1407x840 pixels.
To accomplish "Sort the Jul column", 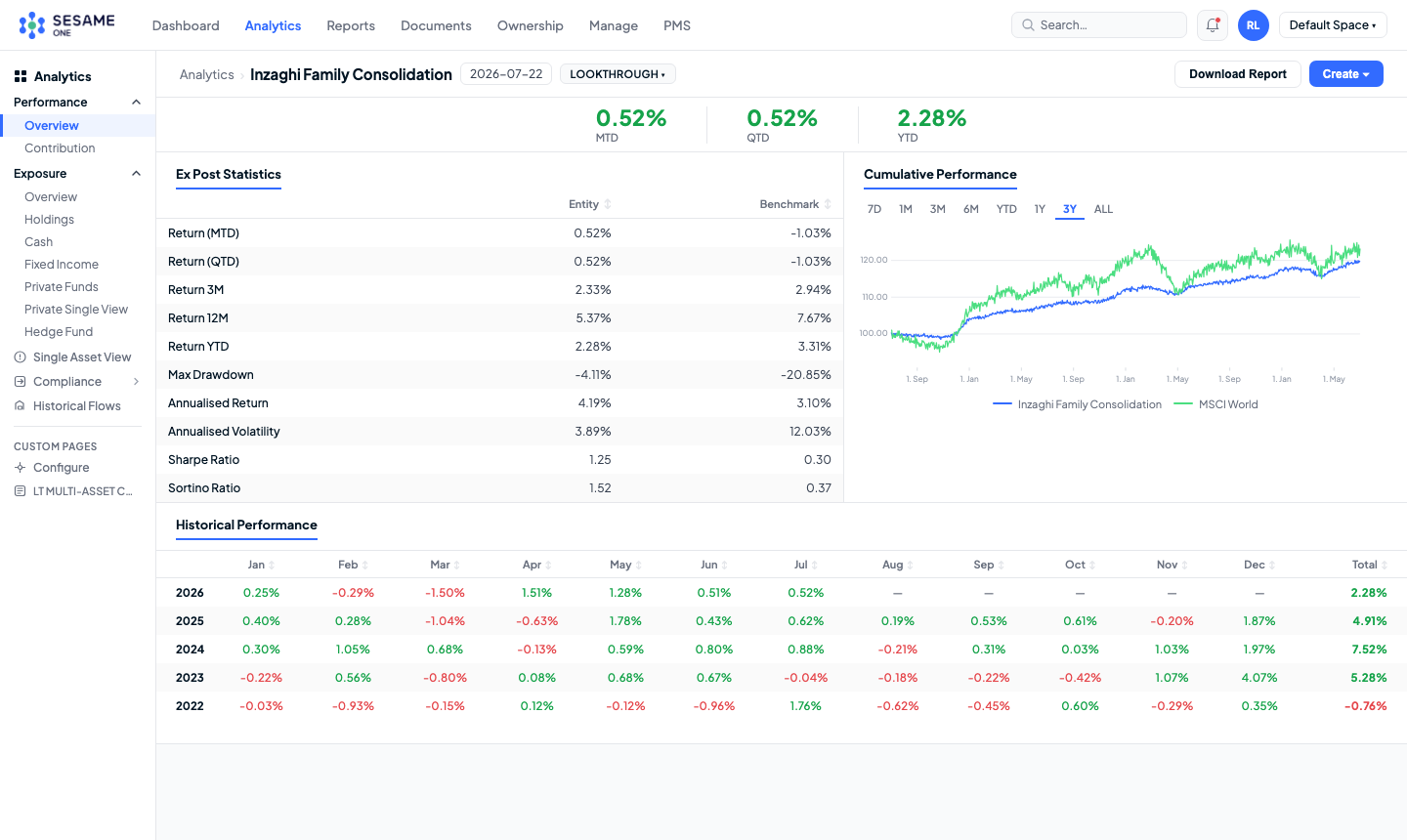I will (x=815, y=566).
